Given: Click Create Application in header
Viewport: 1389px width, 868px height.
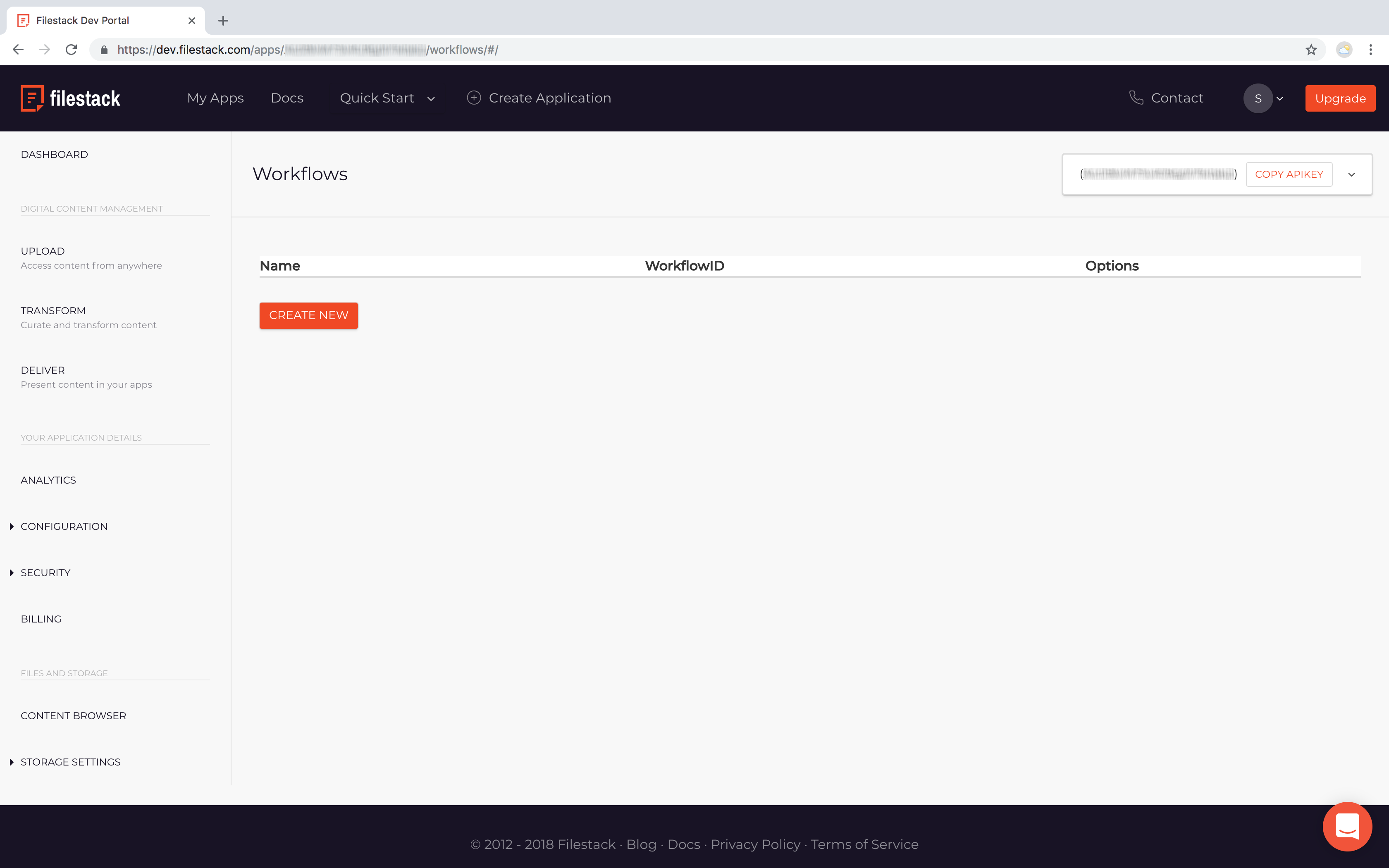Looking at the screenshot, I should [x=550, y=98].
